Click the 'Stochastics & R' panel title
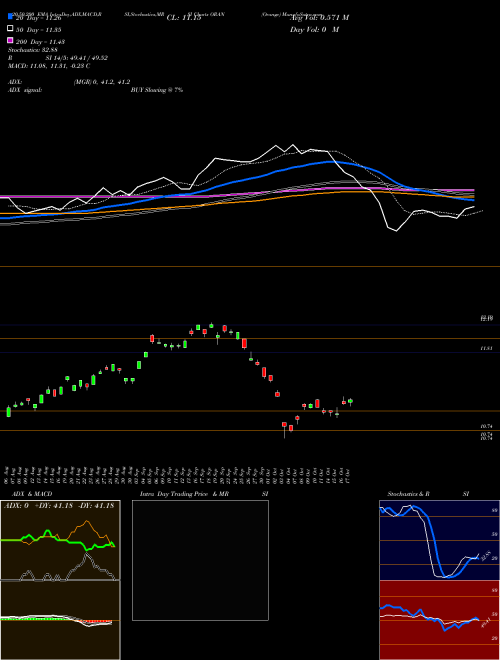The width and height of the screenshot is (500, 660). point(408,494)
